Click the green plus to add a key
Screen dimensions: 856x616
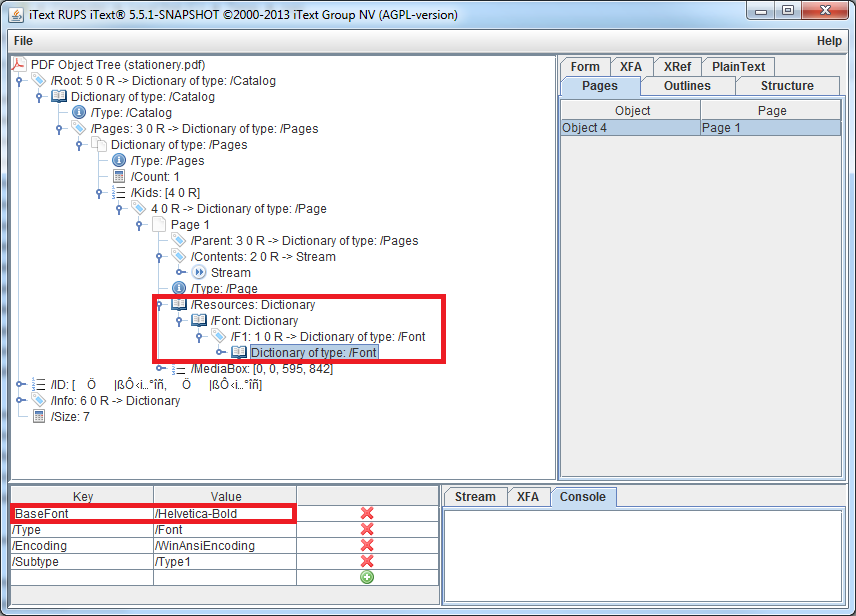366,577
